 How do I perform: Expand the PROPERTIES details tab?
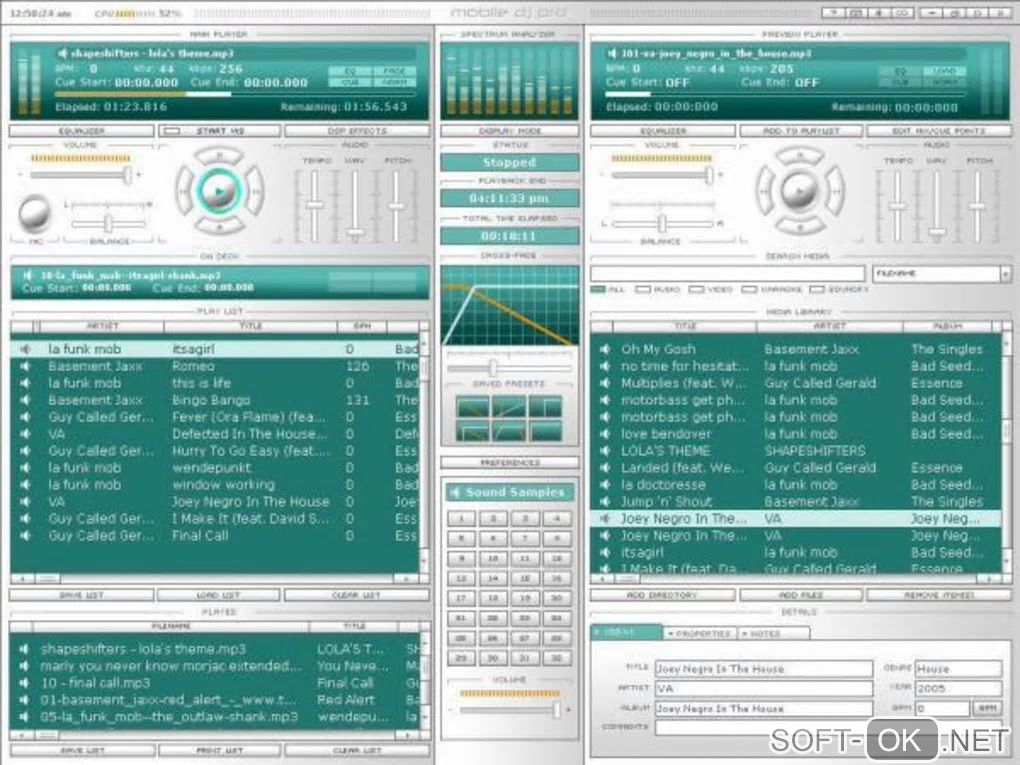[x=699, y=633]
